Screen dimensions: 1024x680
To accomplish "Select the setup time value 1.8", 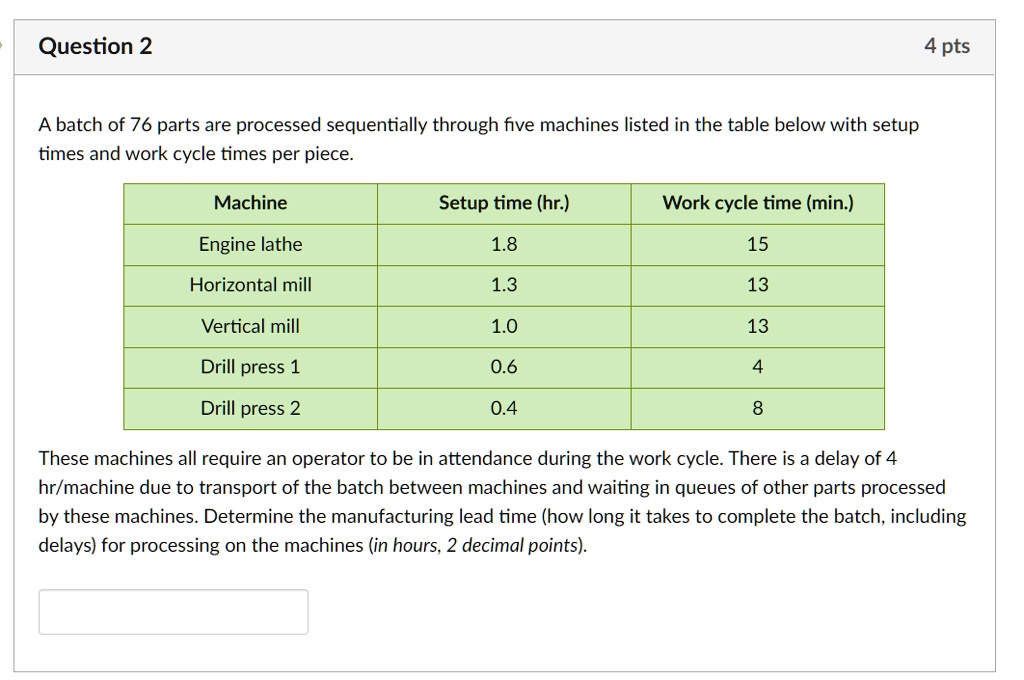I will (x=503, y=244).
